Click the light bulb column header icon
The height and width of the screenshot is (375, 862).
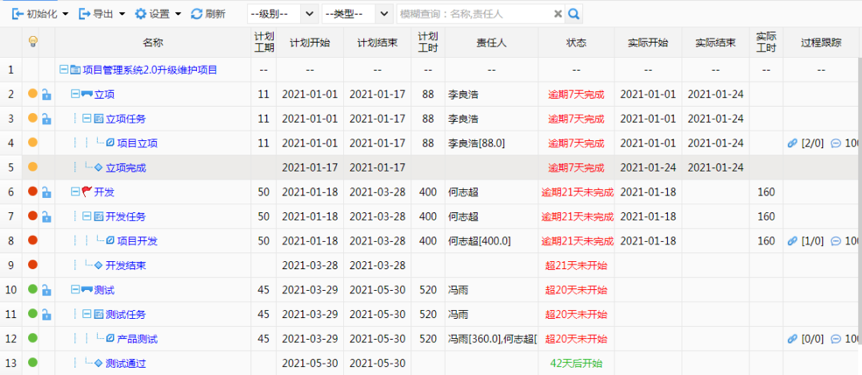(x=32, y=42)
